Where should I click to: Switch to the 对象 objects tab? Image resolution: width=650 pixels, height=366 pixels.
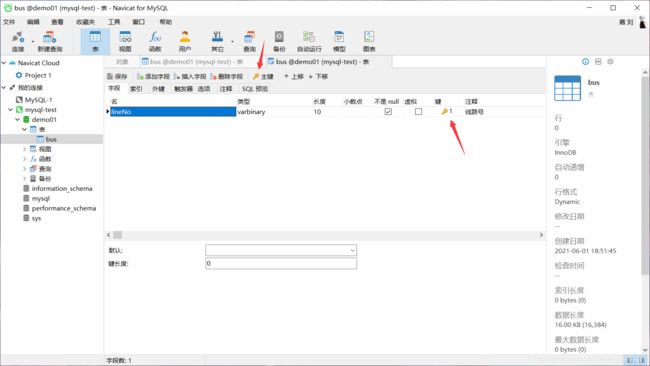click(122, 62)
